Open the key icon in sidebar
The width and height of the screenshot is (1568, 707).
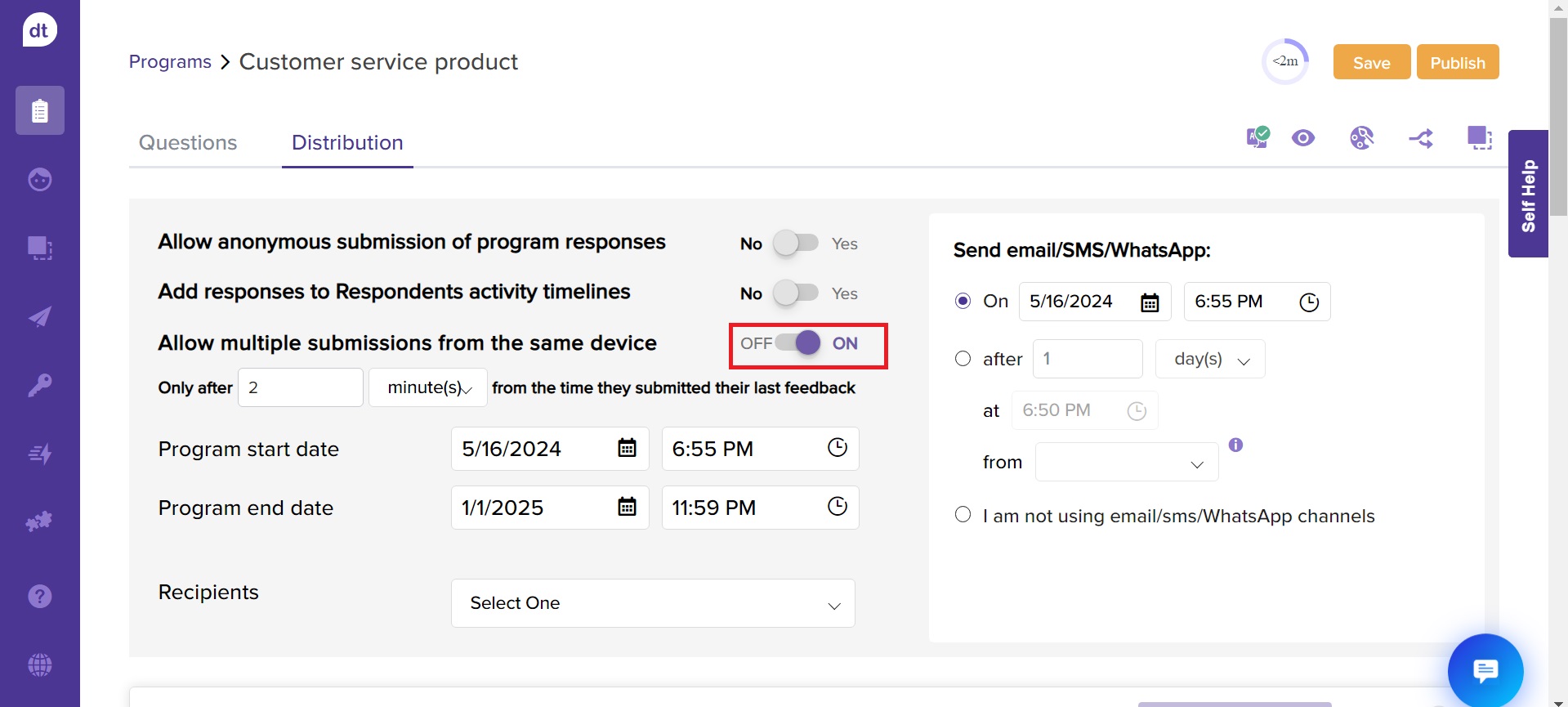pos(39,385)
